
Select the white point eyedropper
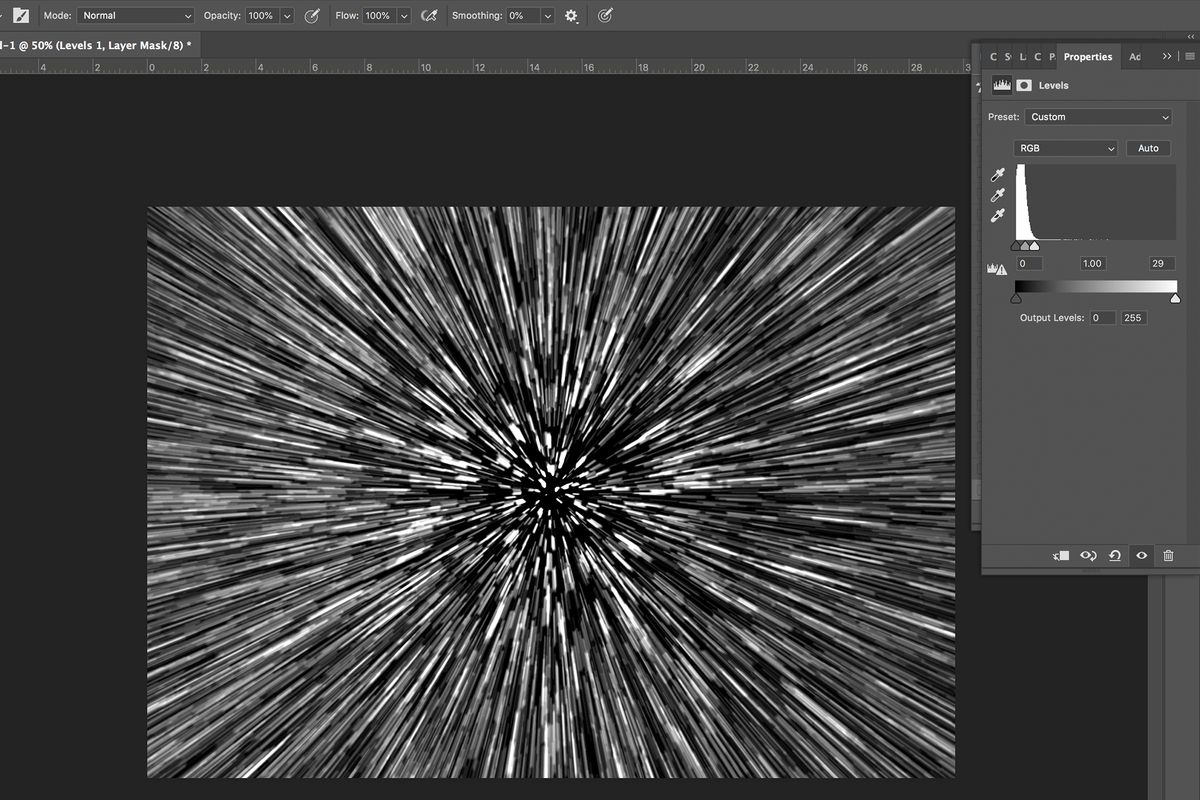click(x=997, y=214)
